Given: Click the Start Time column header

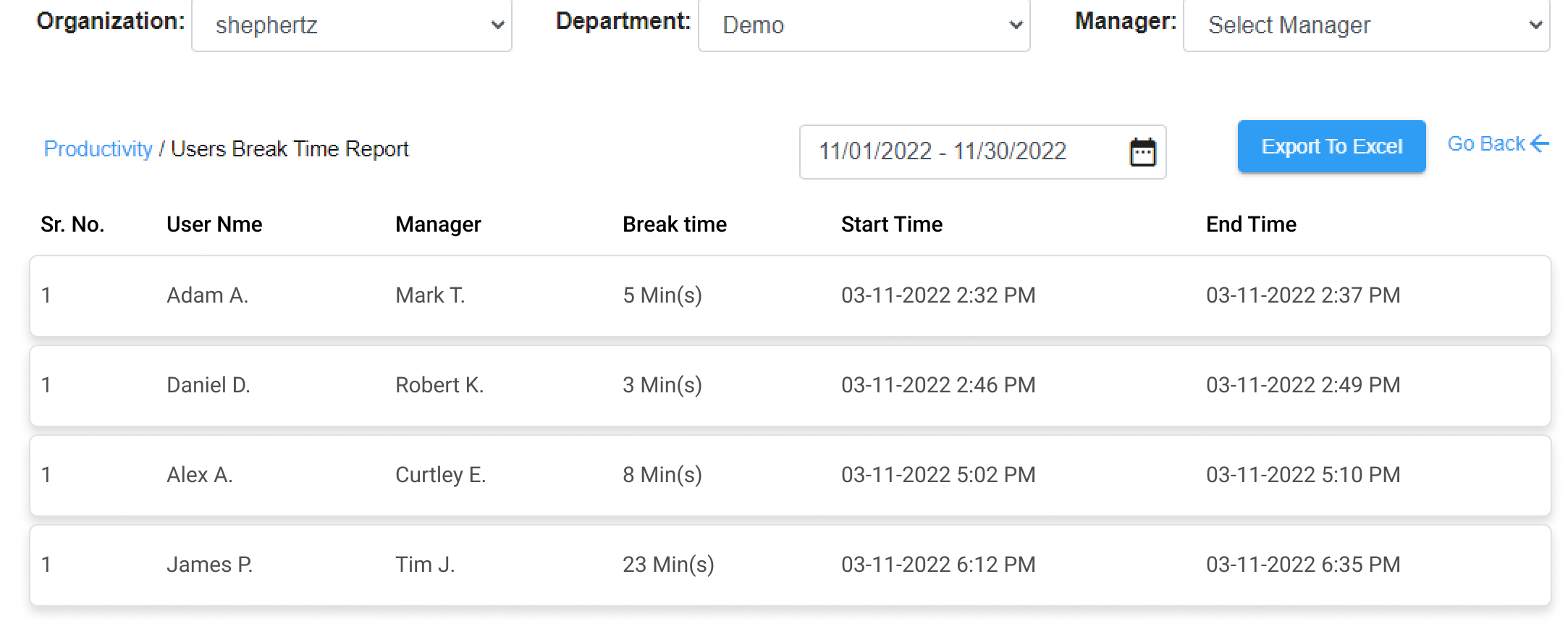Looking at the screenshot, I should click(x=892, y=224).
